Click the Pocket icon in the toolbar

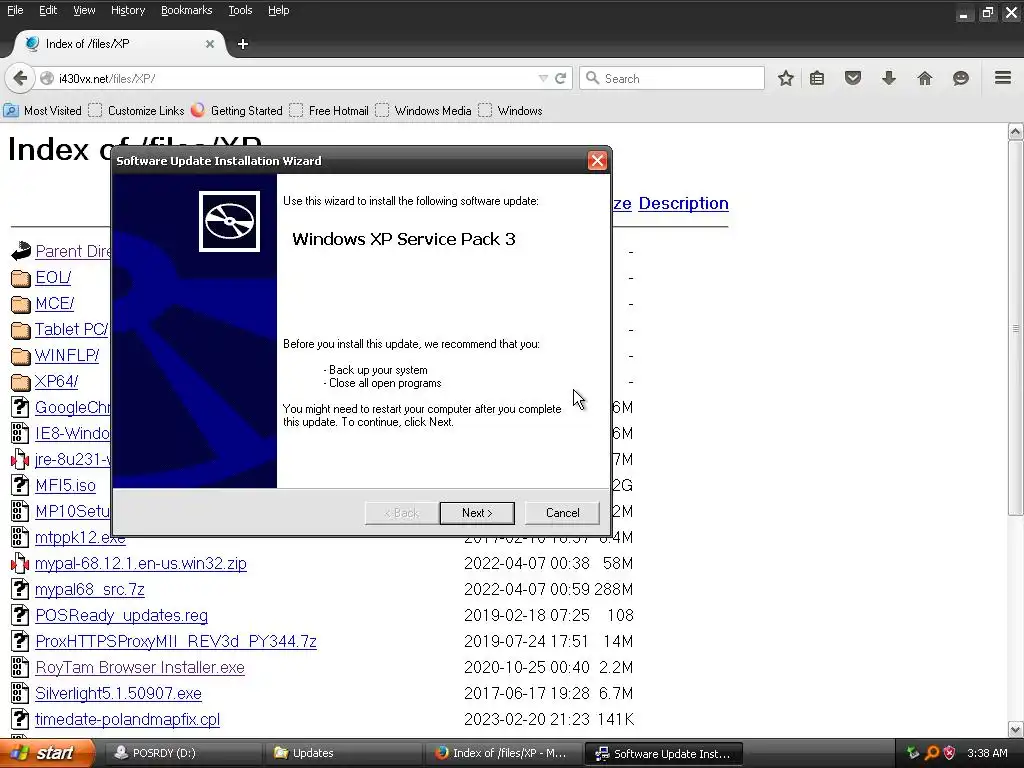[853, 78]
